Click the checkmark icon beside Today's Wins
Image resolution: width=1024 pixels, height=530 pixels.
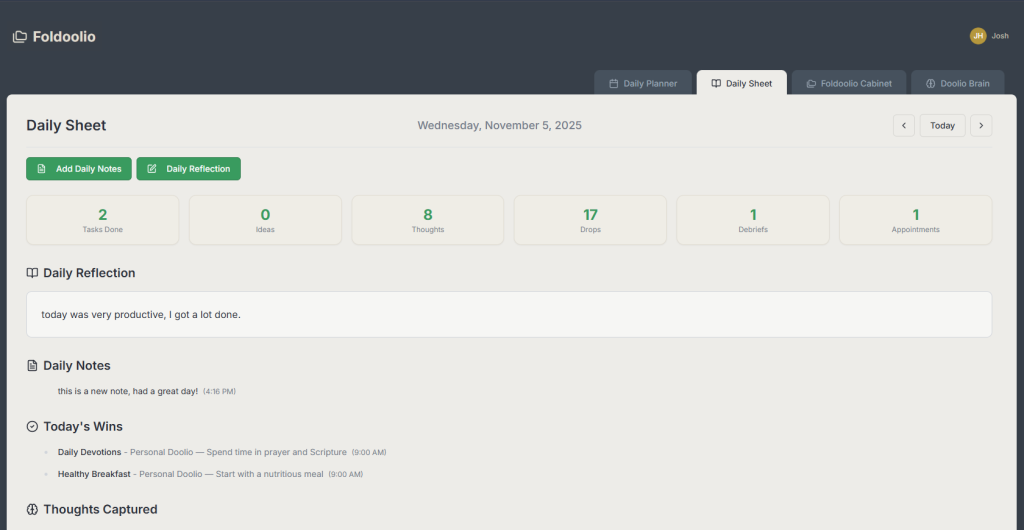point(32,427)
